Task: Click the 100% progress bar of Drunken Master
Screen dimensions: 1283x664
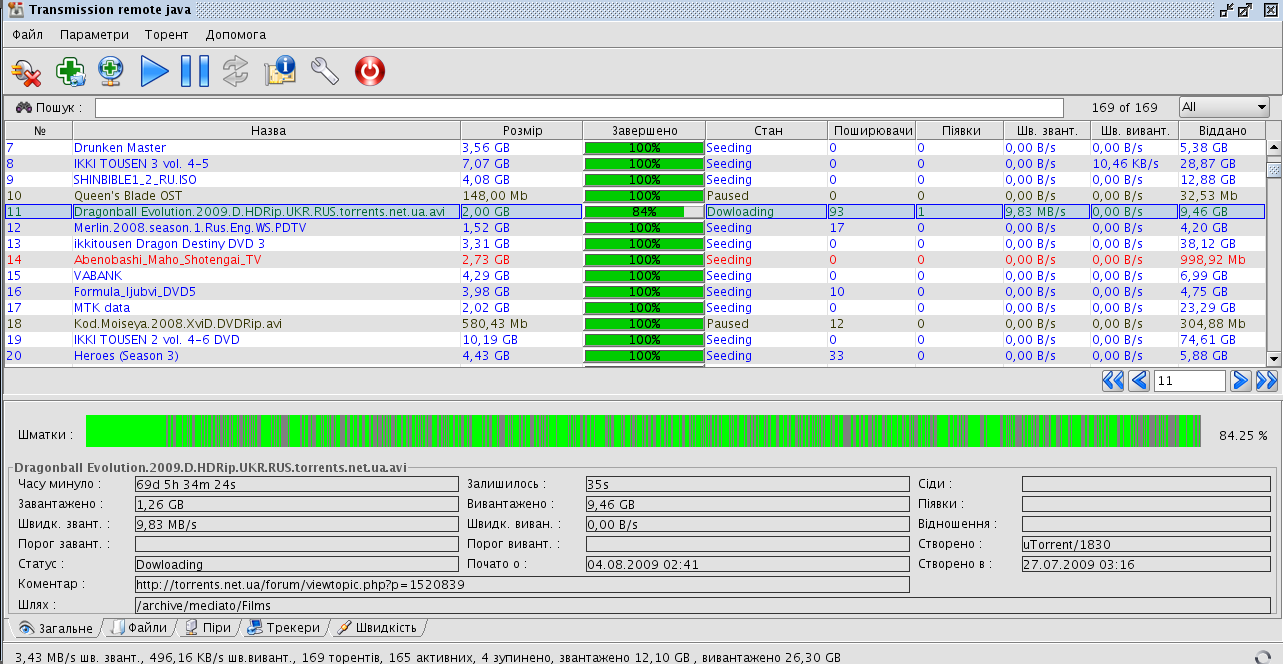Action: pos(644,148)
